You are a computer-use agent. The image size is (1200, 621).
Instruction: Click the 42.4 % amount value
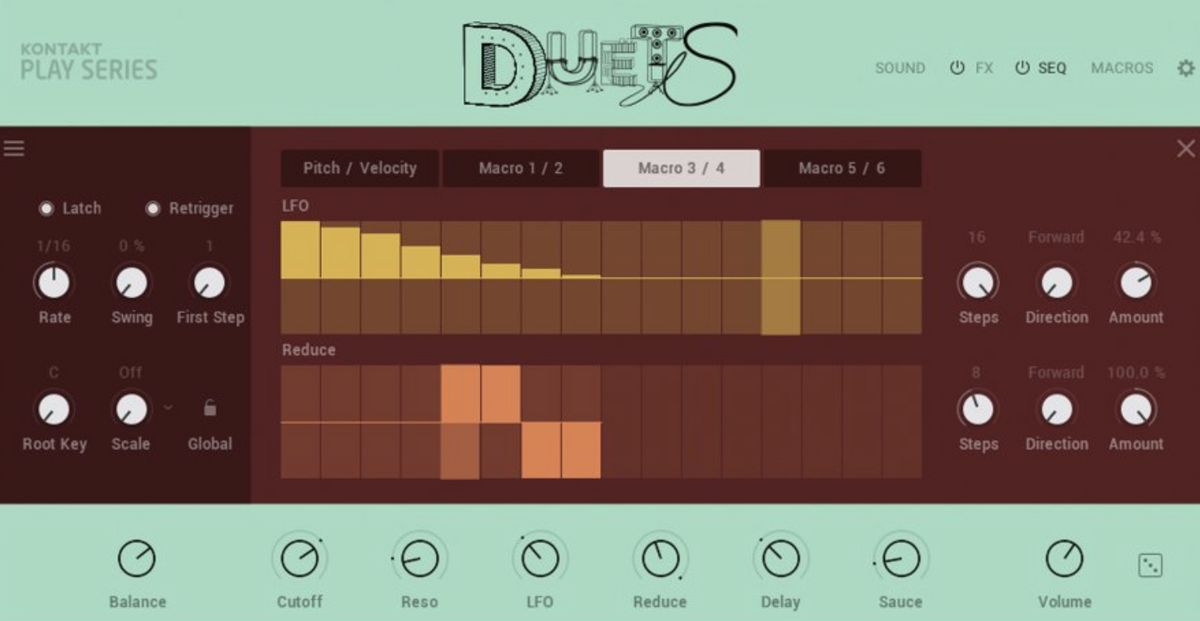pyautogui.click(x=1137, y=237)
